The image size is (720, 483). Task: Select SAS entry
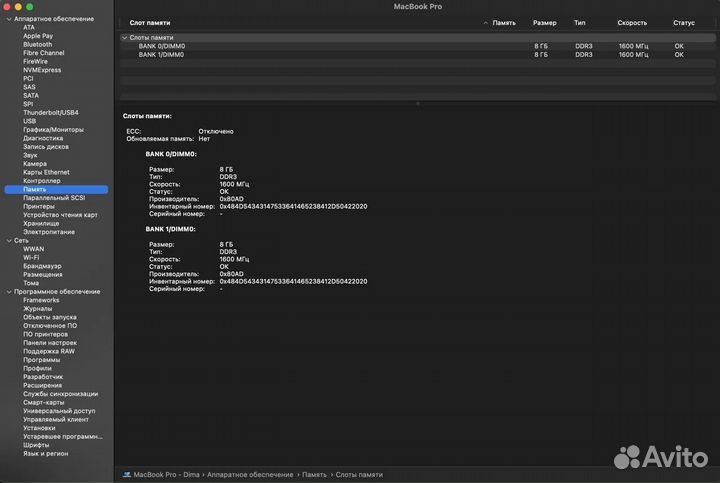[x=29, y=87]
